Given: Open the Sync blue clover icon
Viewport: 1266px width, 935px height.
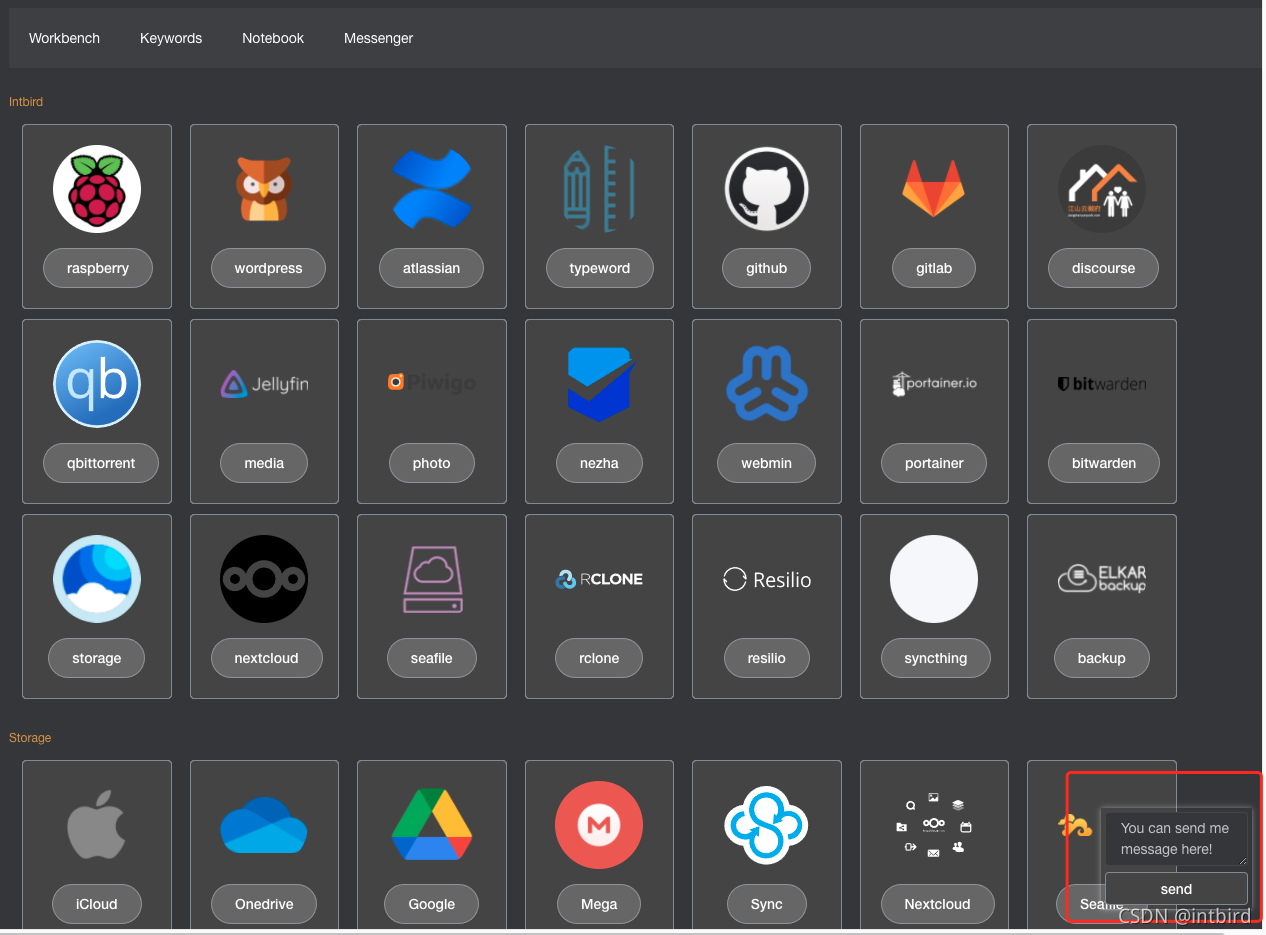Looking at the screenshot, I should pos(767,825).
